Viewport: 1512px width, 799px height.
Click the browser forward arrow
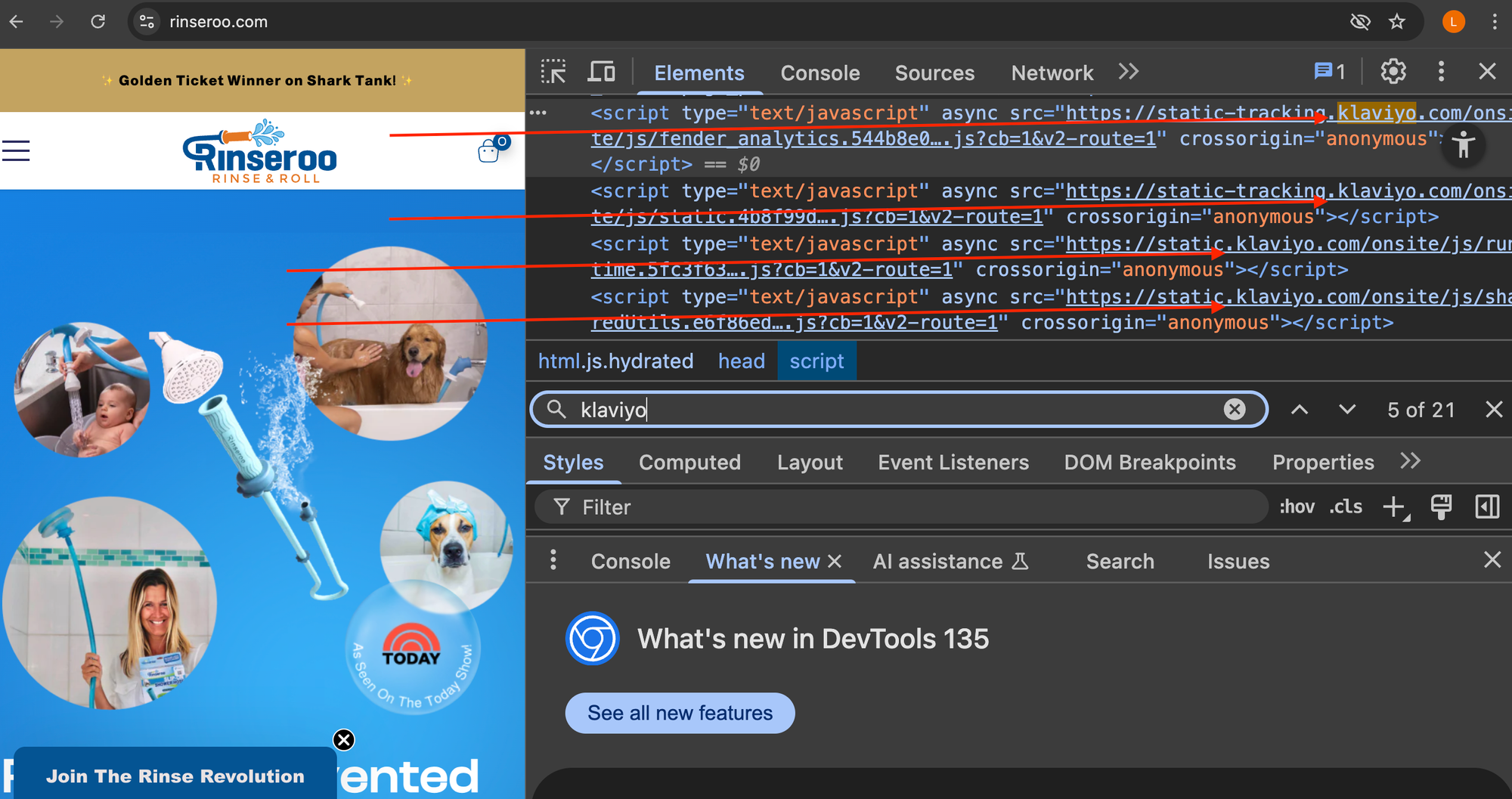[57, 22]
